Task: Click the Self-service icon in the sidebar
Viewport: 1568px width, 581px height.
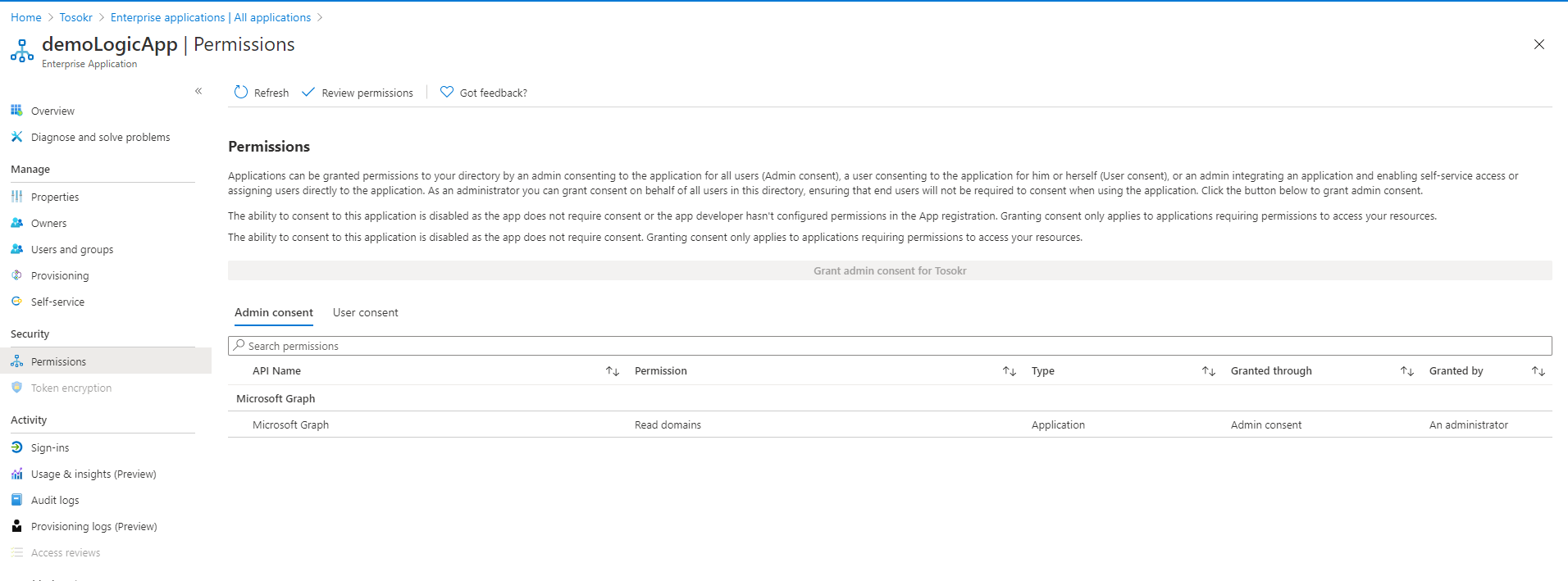Action: pyautogui.click(x=16, y=302)
